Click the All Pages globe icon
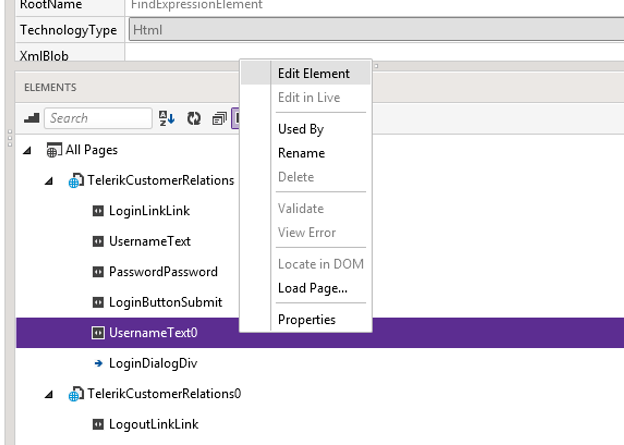This screenshot has height=445, width=624. pyautogui.click(x=55, y=150)
